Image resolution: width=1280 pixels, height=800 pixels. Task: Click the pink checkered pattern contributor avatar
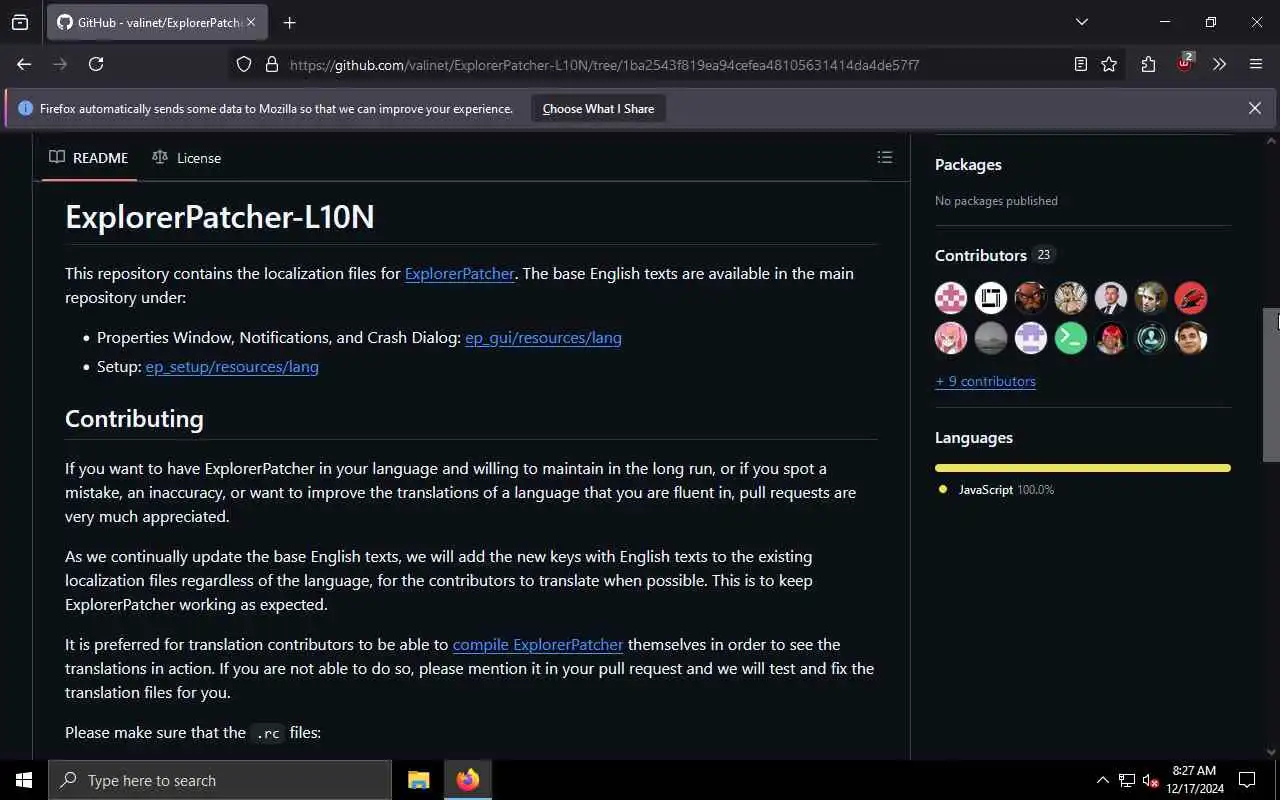pos(951,298)
